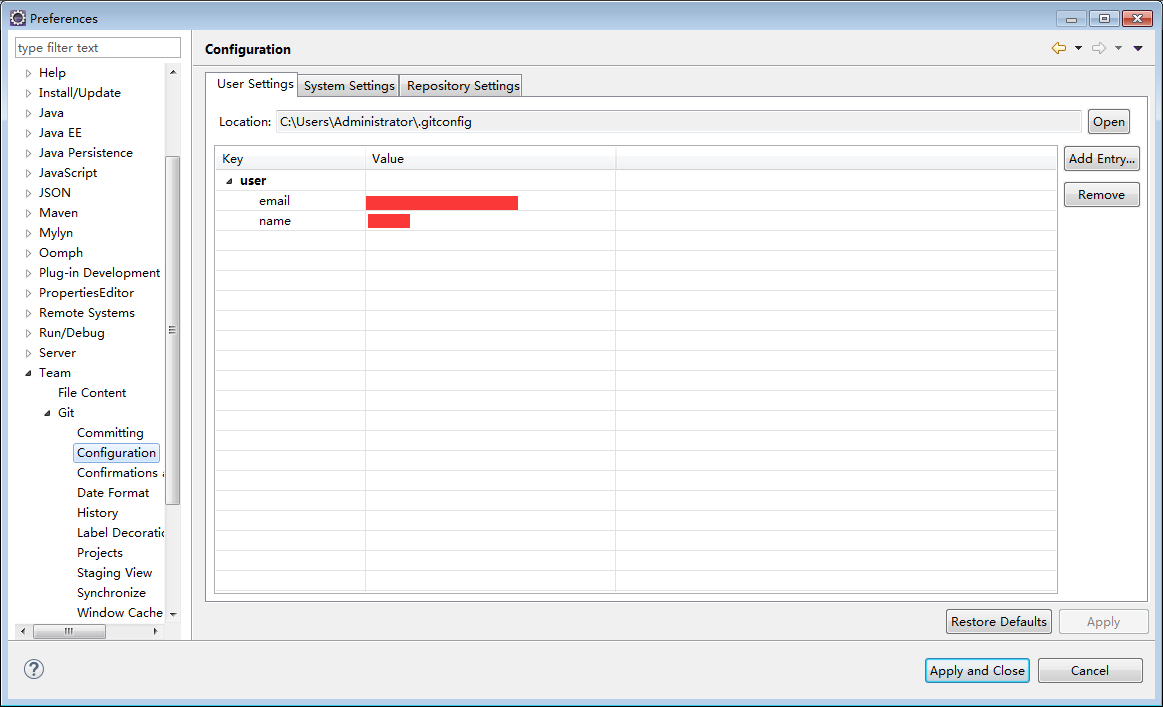Select JSON in the tree

pos(55,193)
